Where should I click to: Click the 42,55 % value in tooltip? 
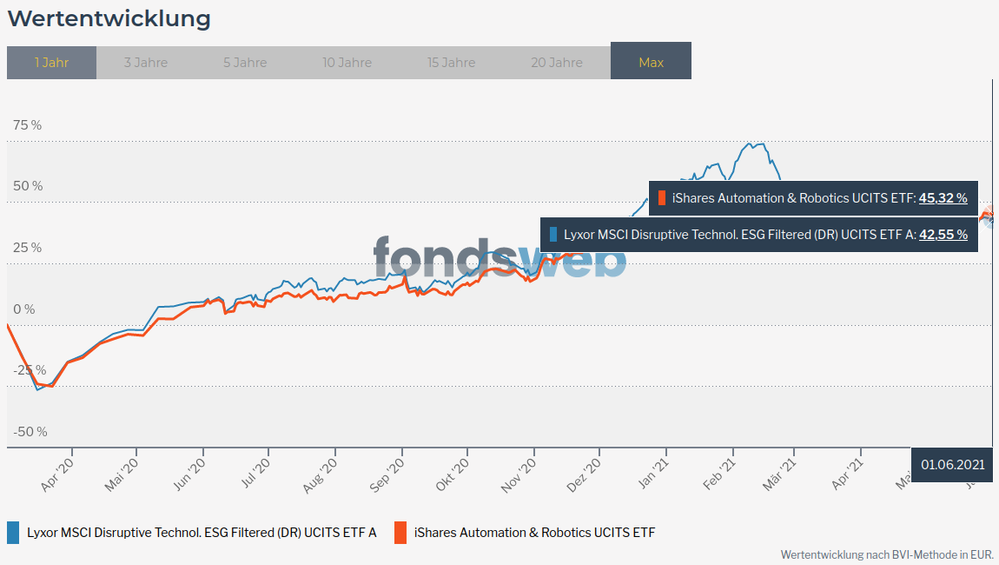click(x=943, y=235)
